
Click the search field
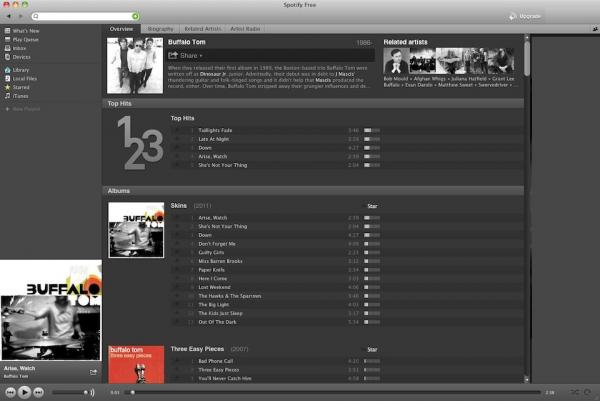click(85, 16)
